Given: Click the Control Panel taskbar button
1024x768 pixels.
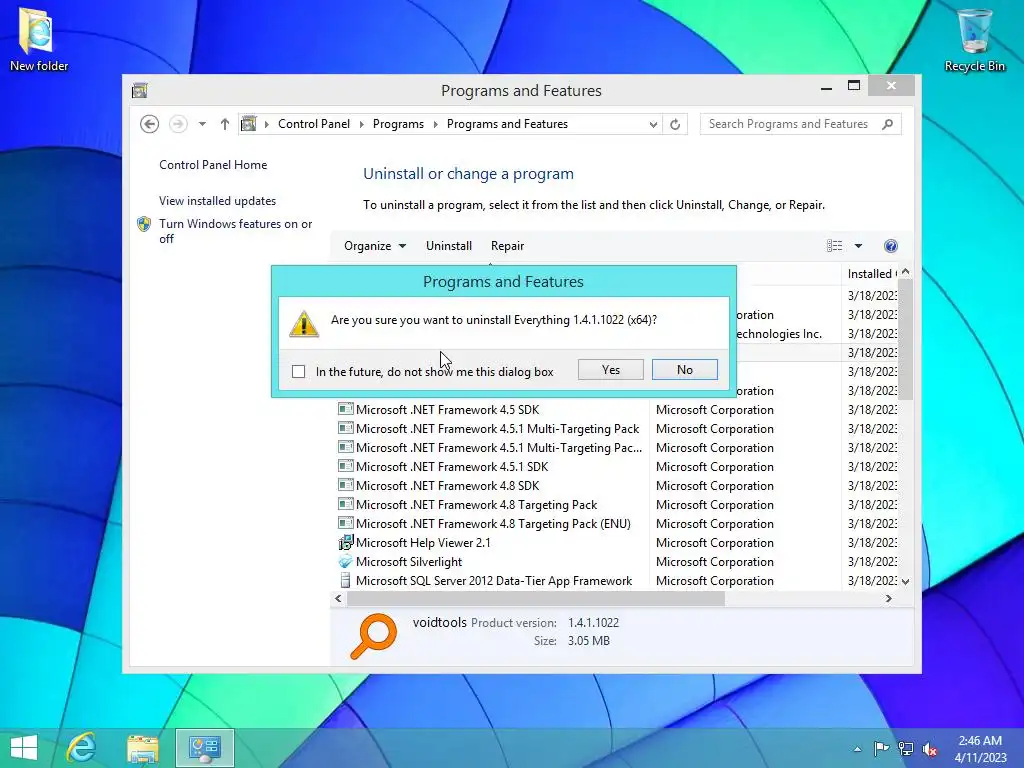Looking at the screenshot, I should click(204, 748).
